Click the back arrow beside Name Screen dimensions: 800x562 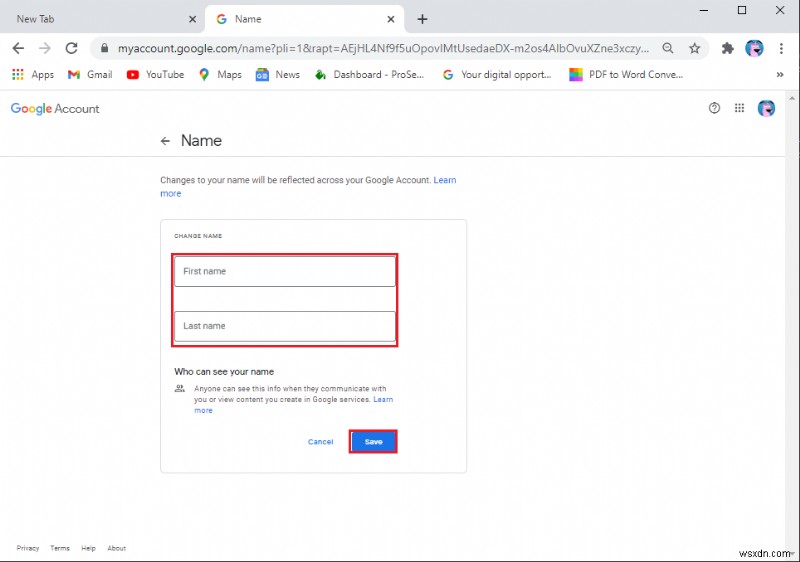[165, 141]
